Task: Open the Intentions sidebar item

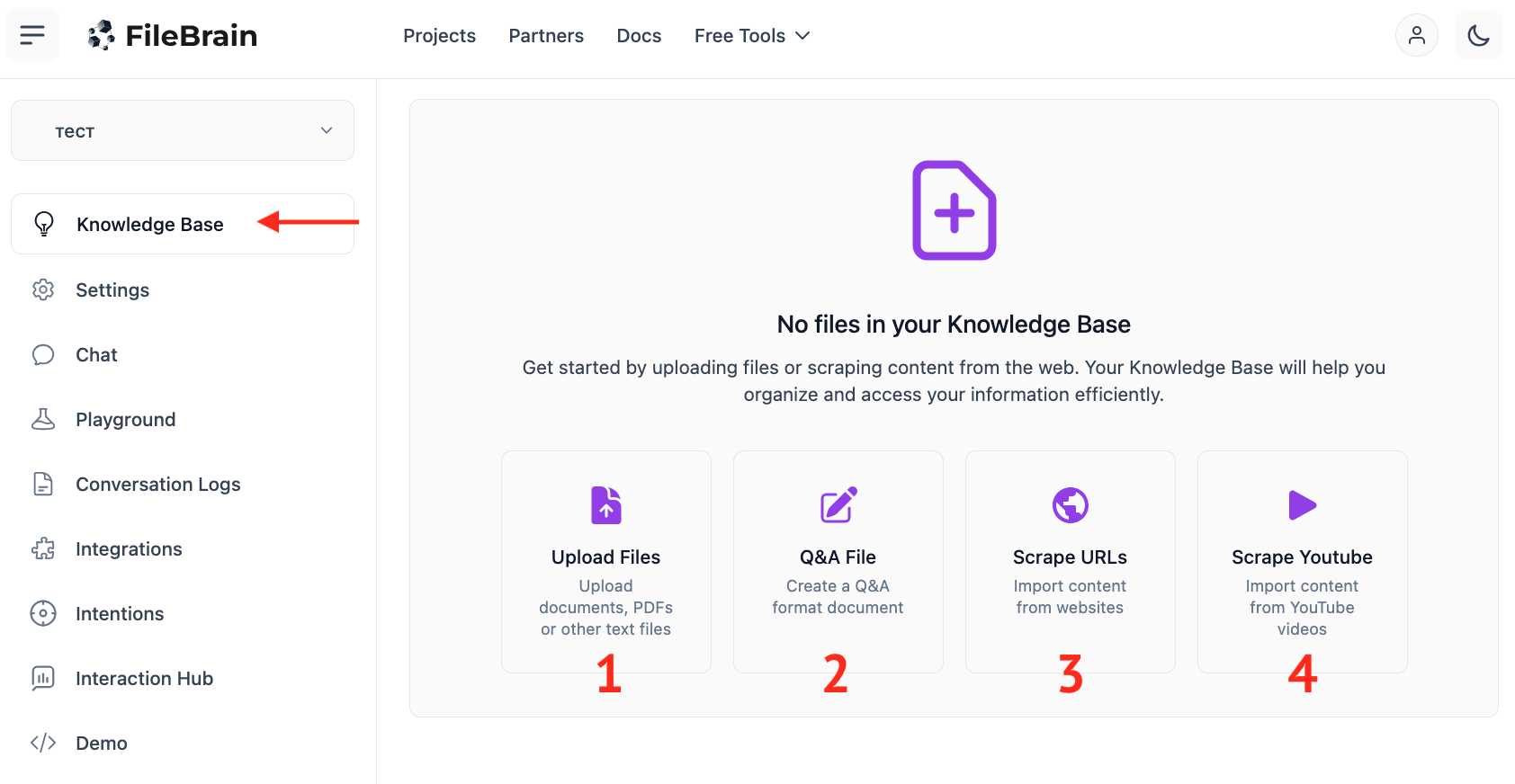Action: click(x=120, y=614)
